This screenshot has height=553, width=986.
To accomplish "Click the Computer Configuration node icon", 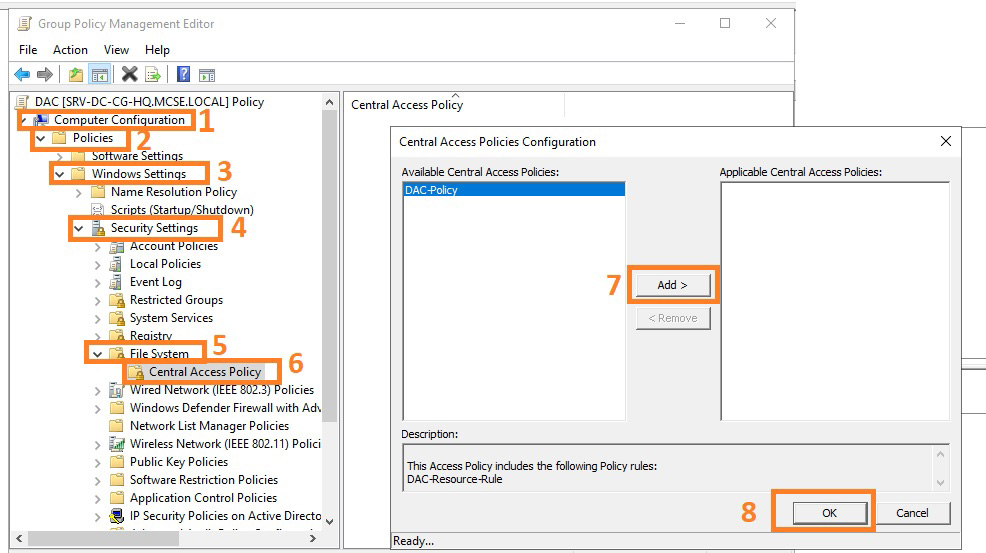I will [x=41, y=120].
